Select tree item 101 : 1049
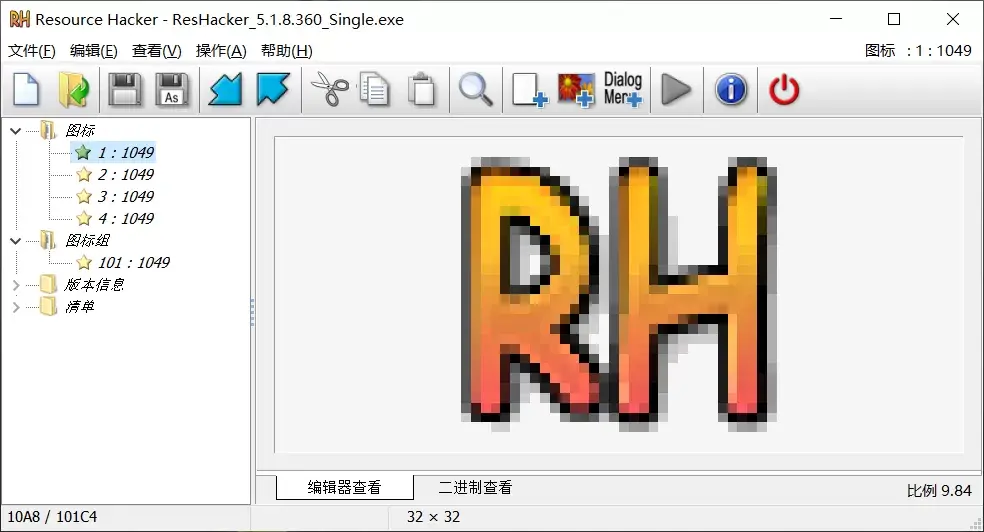Screen dimensions: 984x532 (x=134, y=262)
